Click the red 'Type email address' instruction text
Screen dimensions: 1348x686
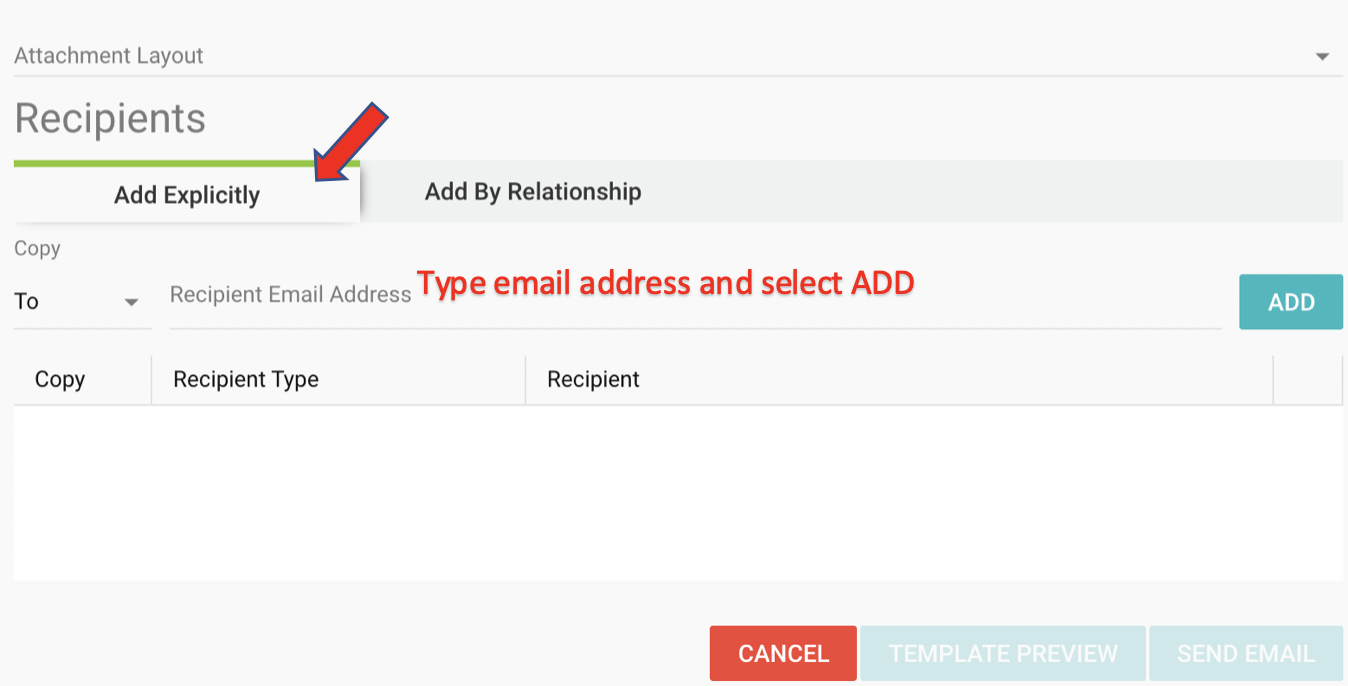[x=665, y=284]
